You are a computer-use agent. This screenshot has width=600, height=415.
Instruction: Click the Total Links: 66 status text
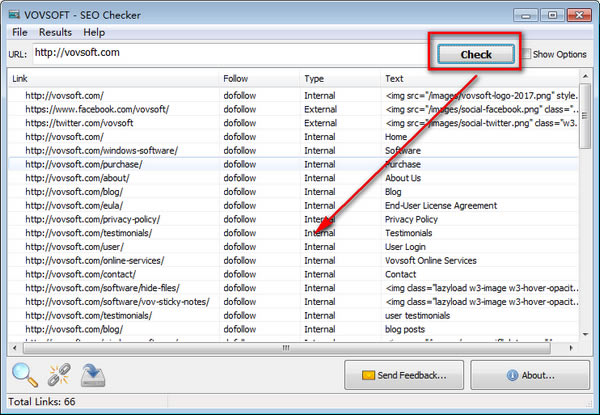(42, 402)
